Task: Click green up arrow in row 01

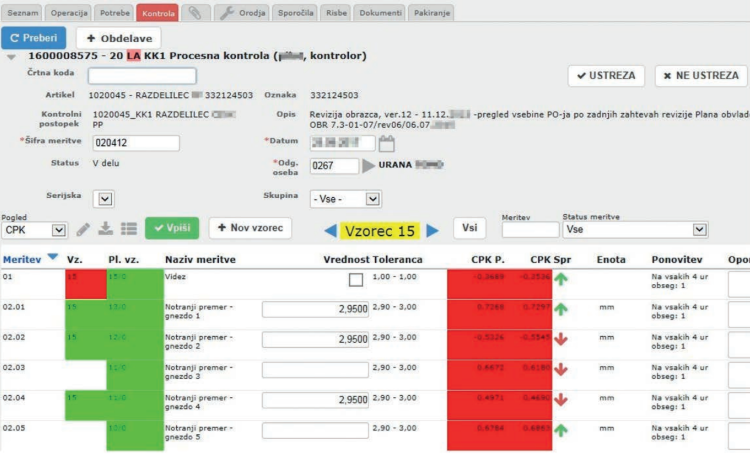Action: [x=561, y=279]
